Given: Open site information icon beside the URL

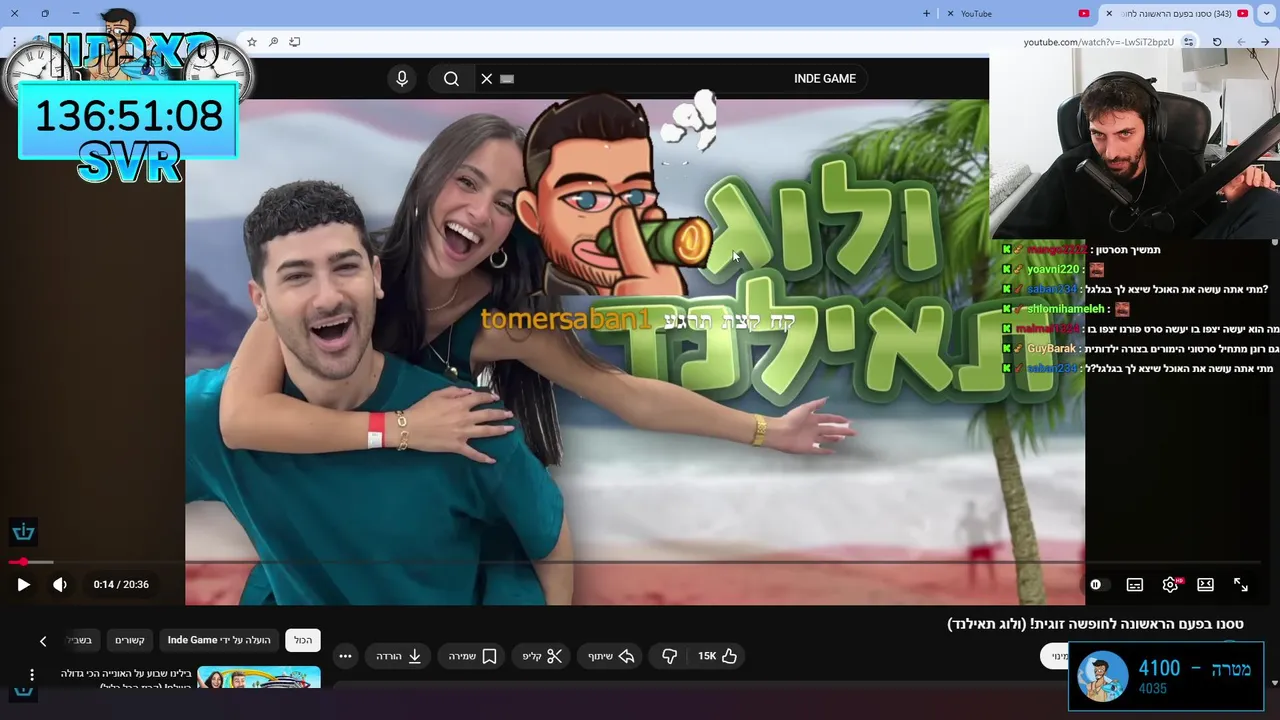Looking at the screenshot, I should point(1188,42).
